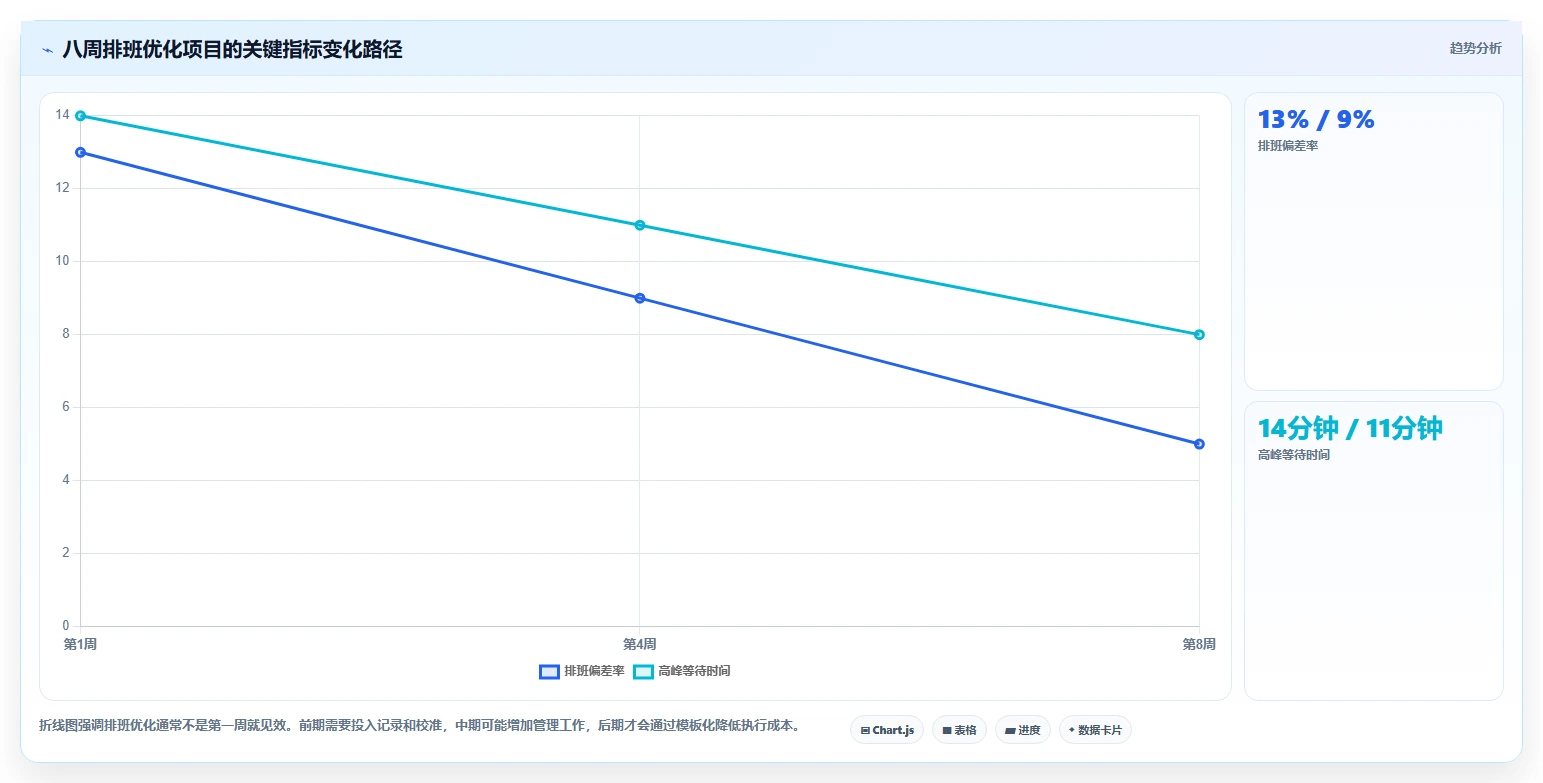Open the 趋势分析 label in the header
The height and width of the screenshot is (783, 1543).
1475,48
